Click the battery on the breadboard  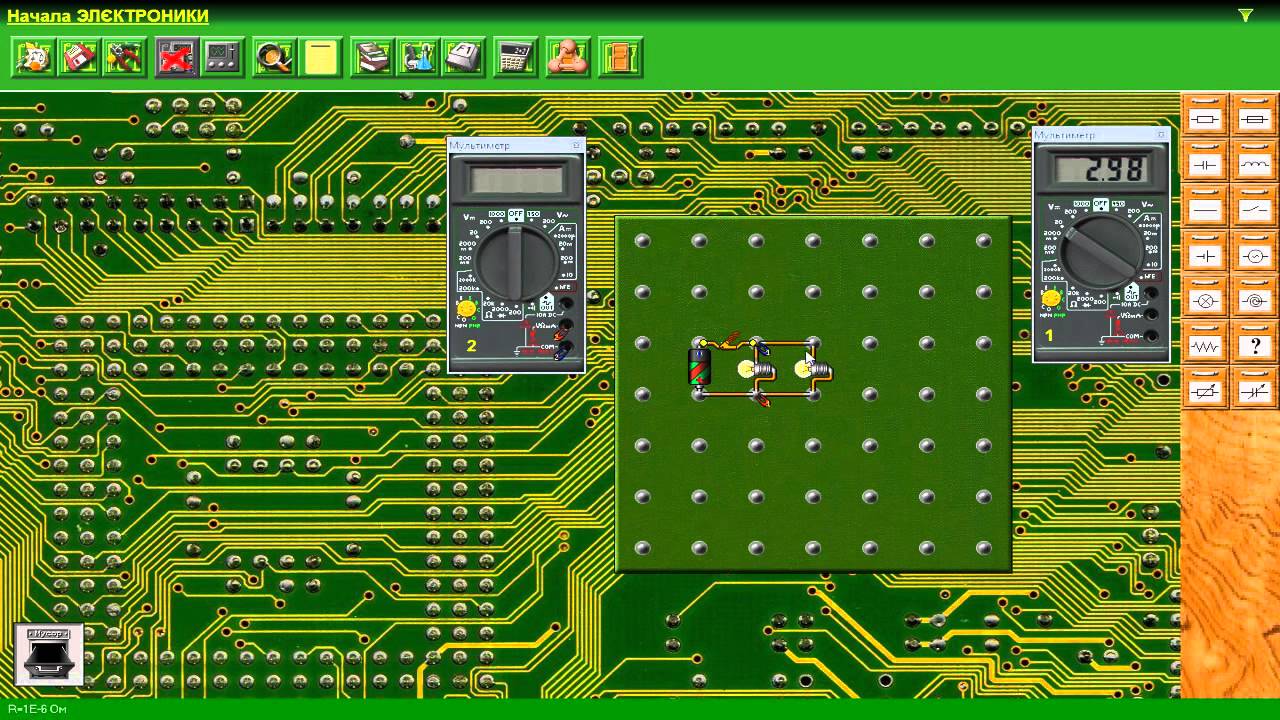pos(700,367)
